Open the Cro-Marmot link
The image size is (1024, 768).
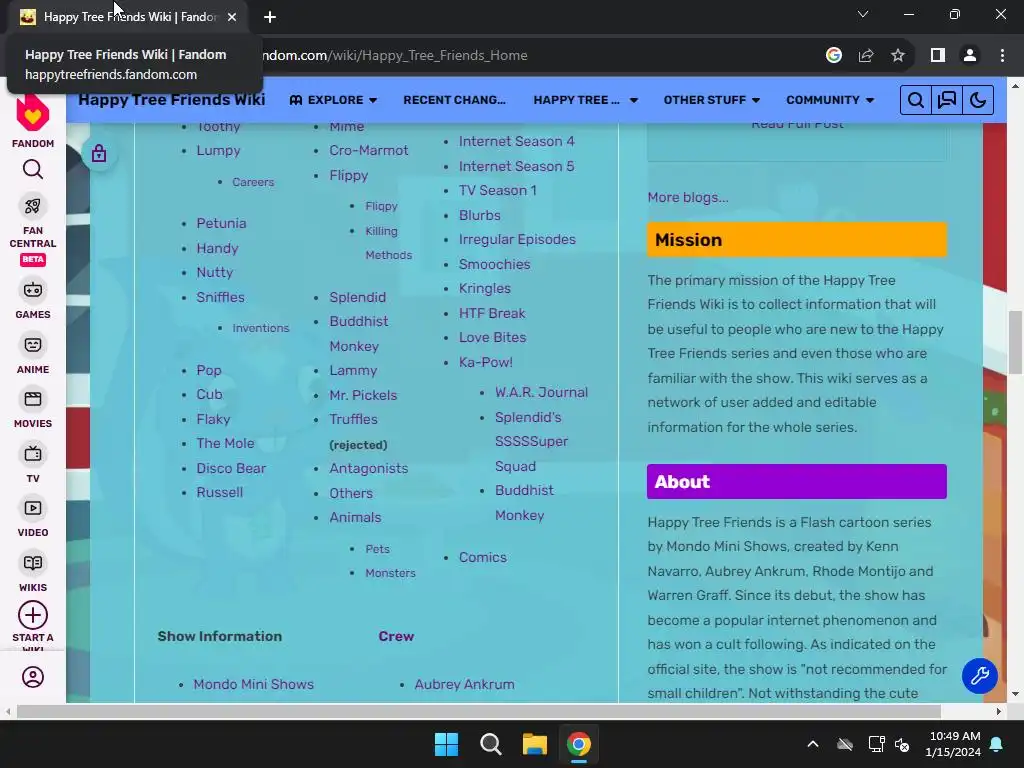(x=368, y=150)
